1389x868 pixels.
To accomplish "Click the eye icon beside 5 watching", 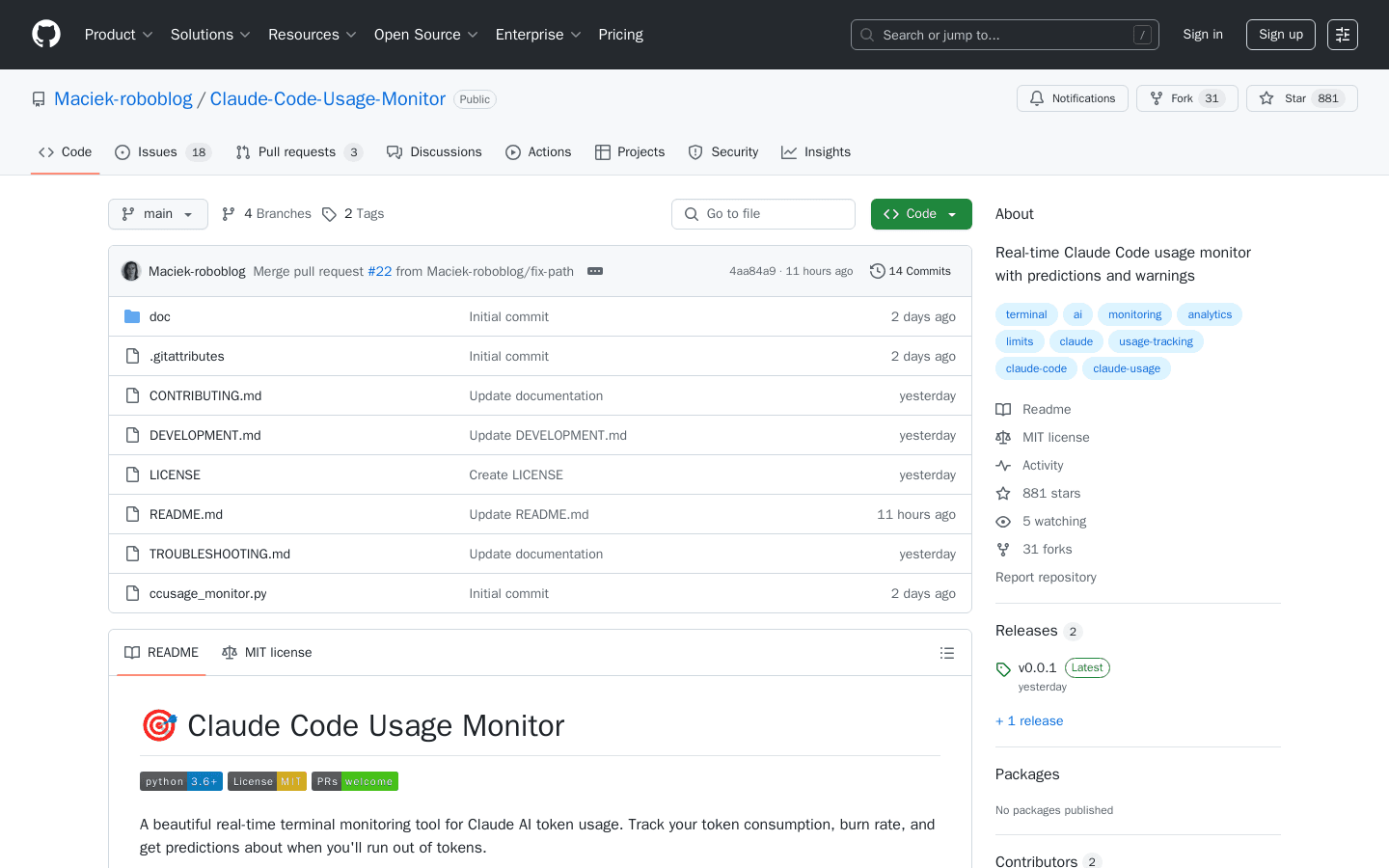I will click(1003, 521).
